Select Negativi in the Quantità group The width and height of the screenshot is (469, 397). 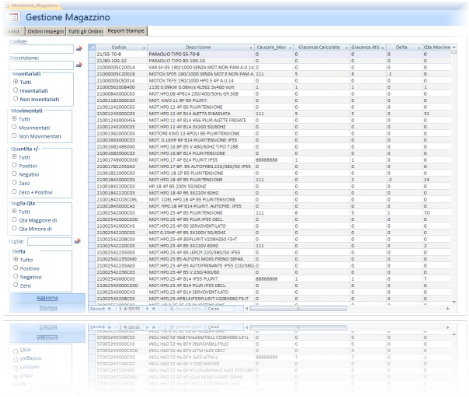(x=14, y=174)
